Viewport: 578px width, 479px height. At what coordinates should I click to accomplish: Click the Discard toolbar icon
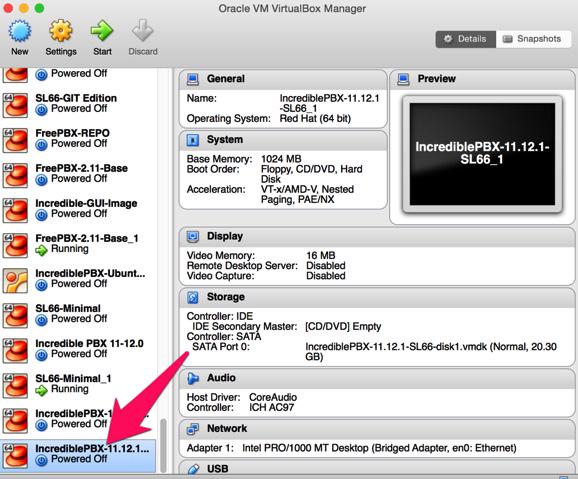[143, 31]
